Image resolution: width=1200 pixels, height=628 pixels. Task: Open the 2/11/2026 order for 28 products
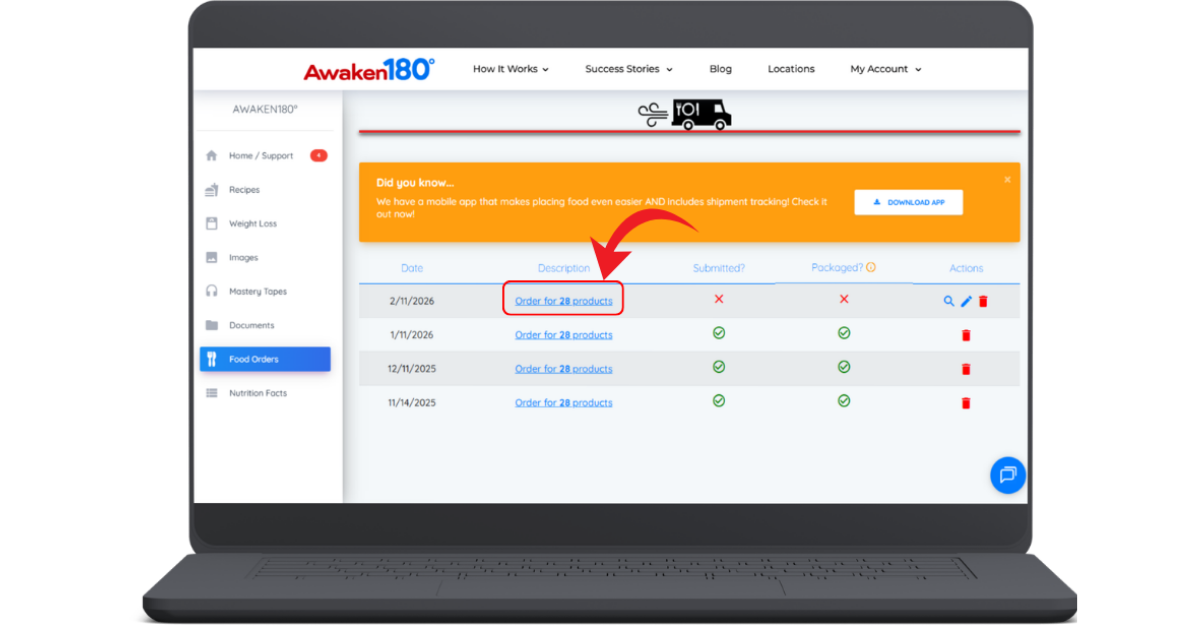click(564, 301)
